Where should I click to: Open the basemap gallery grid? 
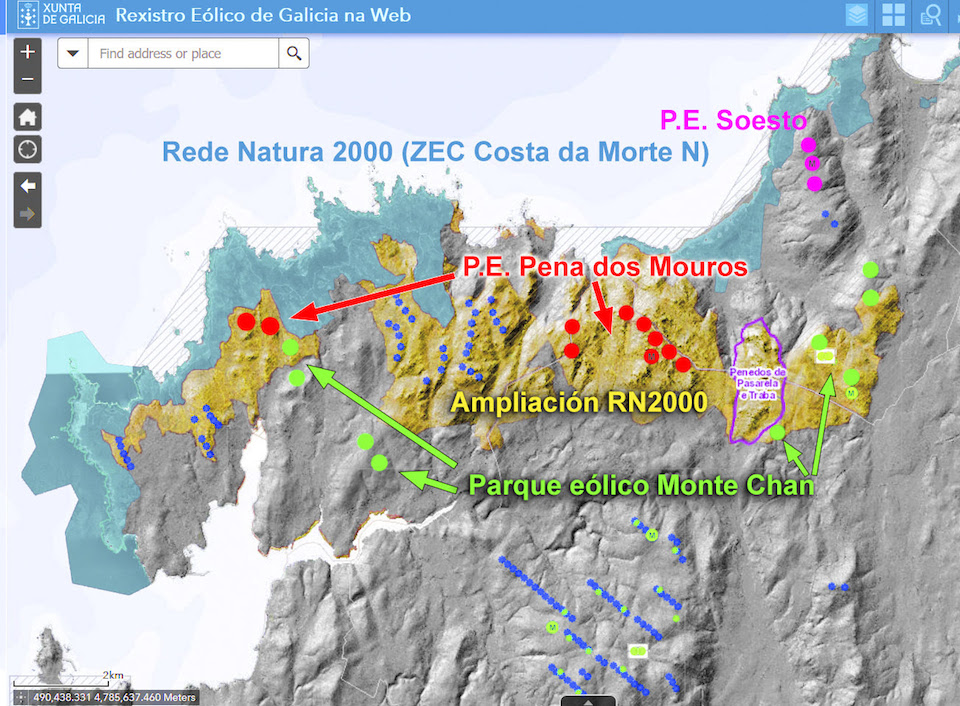click(x=893, y=16)
